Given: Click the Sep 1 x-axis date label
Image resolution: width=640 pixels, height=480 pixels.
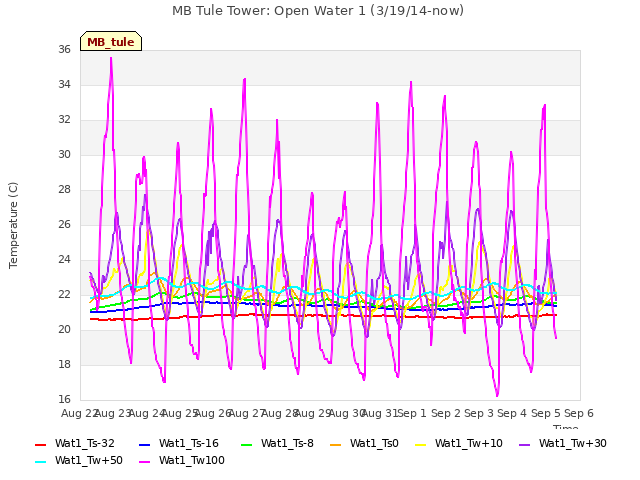Looking at the screenshot, I should click(412, 413).
